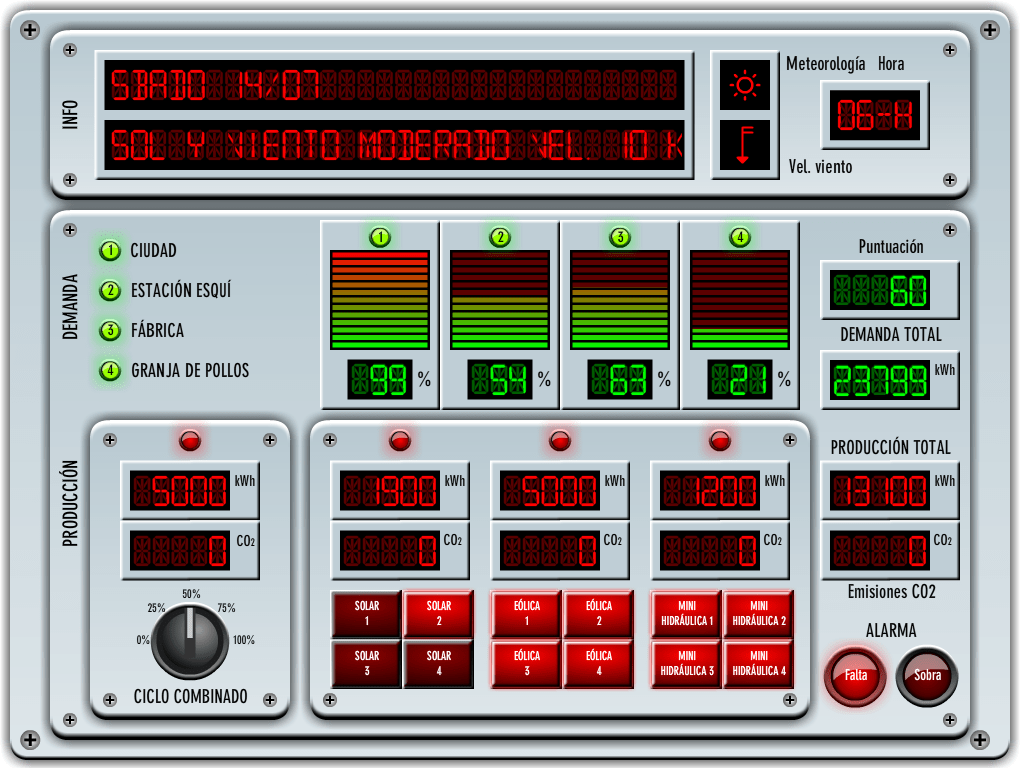Click the red LED above the Eólica panel
The width and height of the screenshot is (1024, 768).
point(560,440)
